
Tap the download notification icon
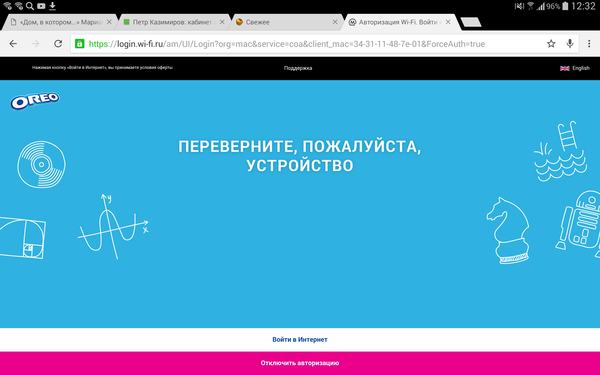(x=52, y=6)
